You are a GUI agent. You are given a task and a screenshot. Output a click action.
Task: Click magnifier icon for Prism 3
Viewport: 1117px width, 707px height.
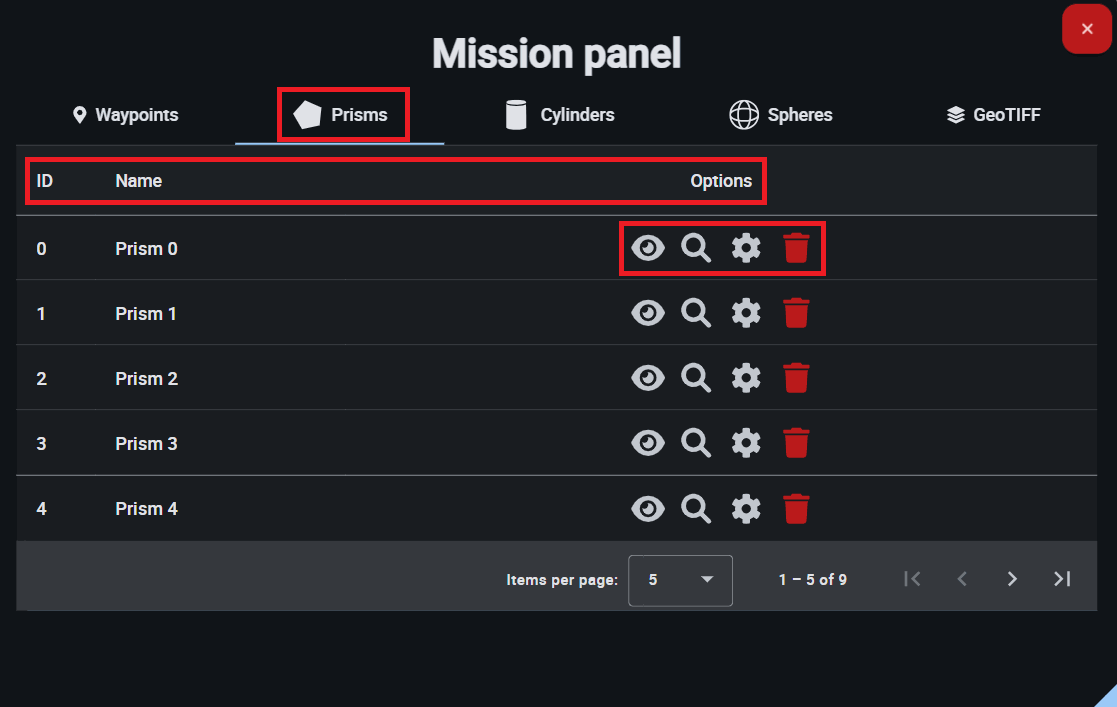click(x=696, y=443)
